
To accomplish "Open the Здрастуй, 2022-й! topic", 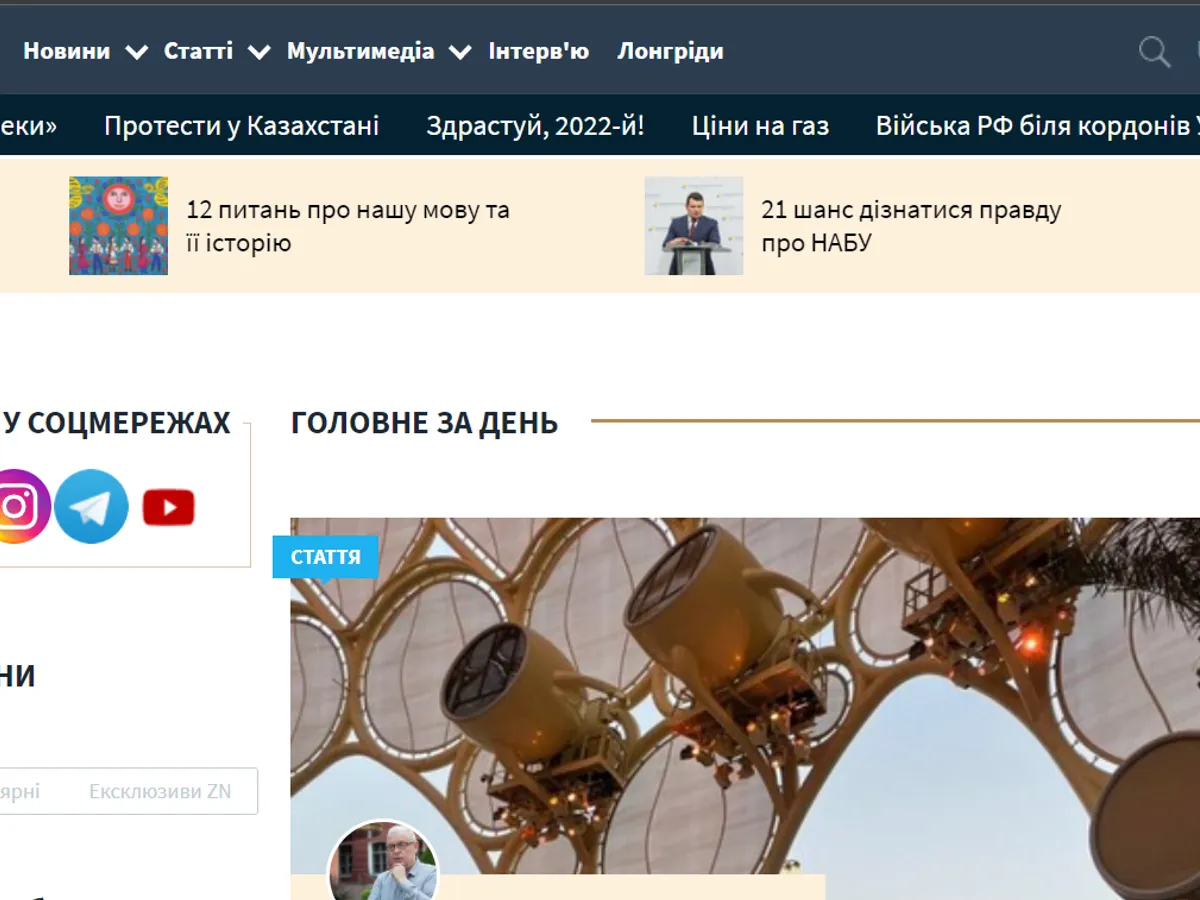I will (x=535, y=126).
